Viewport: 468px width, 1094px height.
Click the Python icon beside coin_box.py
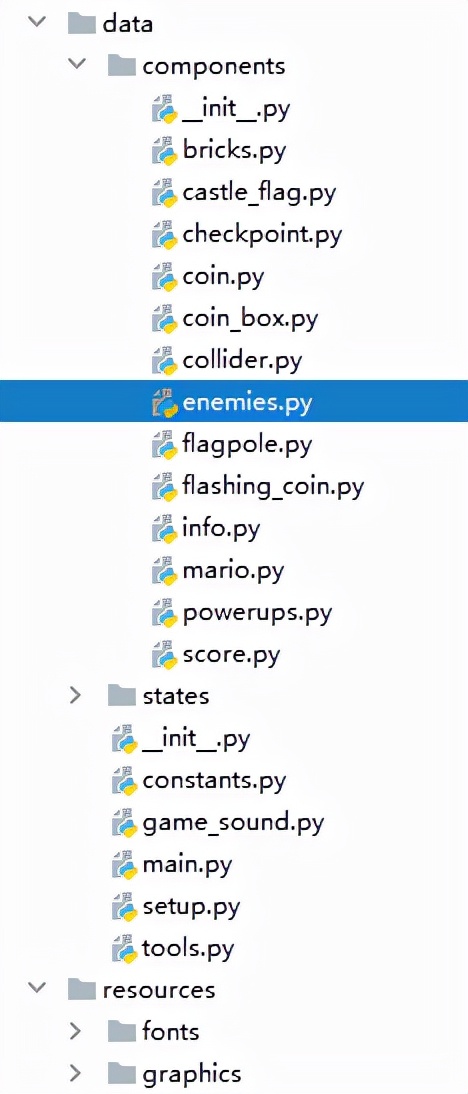(x=163, y=319)
